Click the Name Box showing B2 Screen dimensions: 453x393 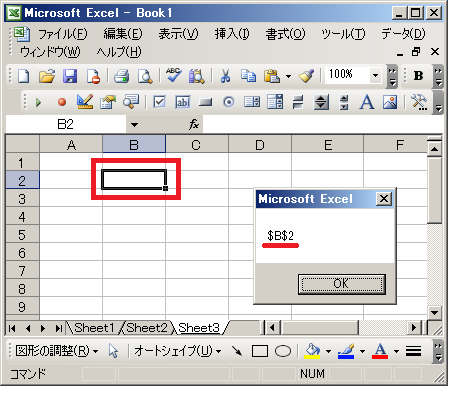(x=66, y=125)
